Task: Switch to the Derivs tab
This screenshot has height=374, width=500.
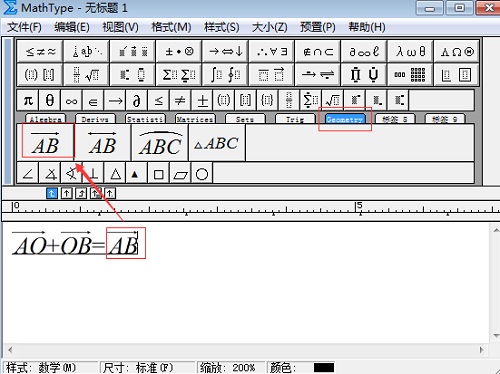Action: (x=95, y=119)
